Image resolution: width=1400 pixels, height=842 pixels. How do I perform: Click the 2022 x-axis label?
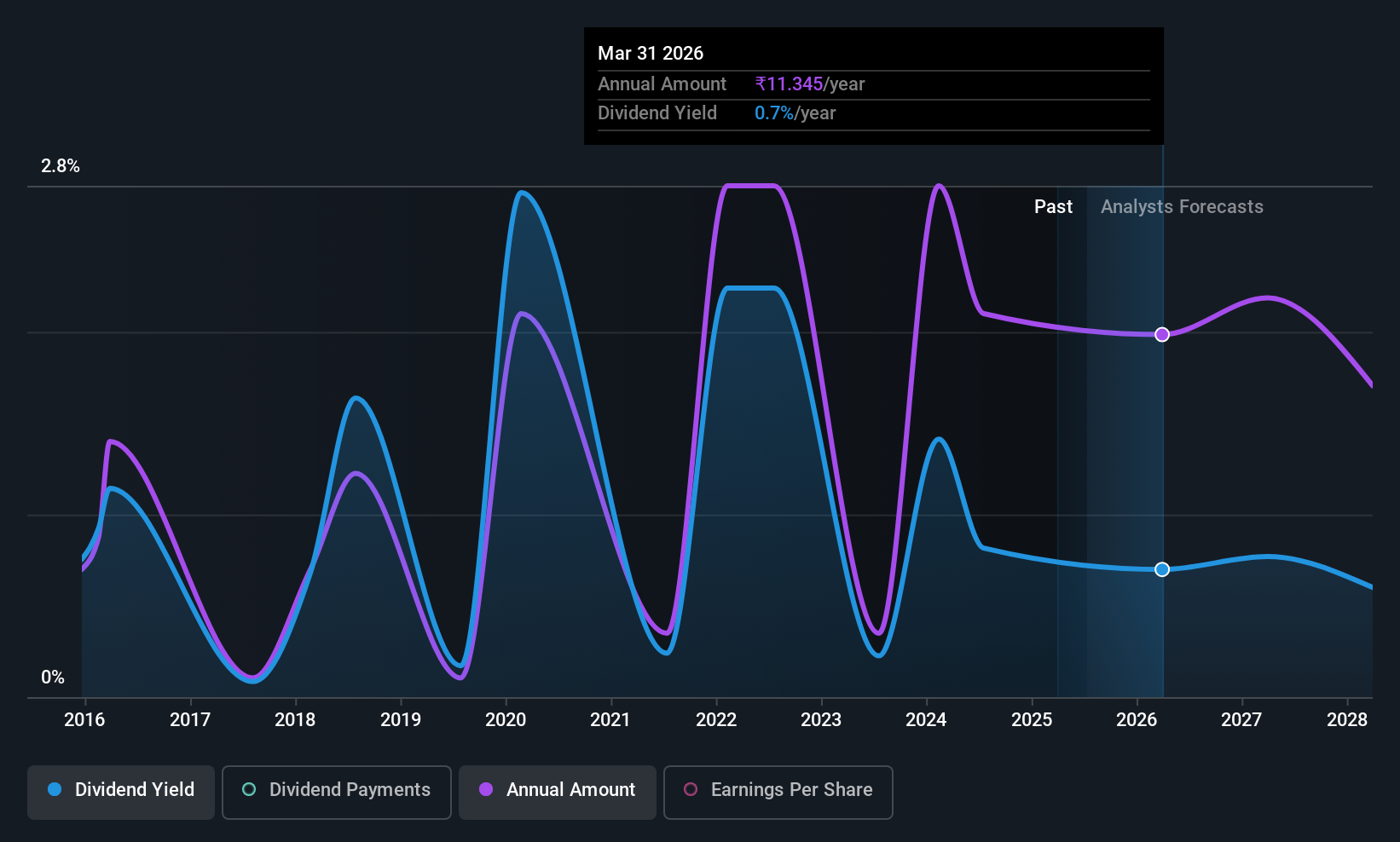click(716, 720)
